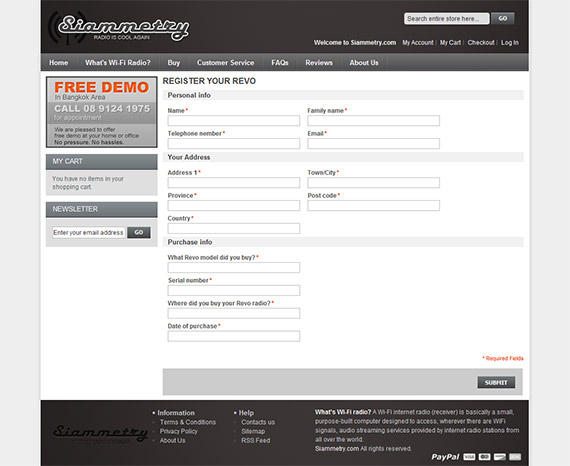The image size is (570, 466).
Task: Click the Post code input field
Action: (373, 205)
